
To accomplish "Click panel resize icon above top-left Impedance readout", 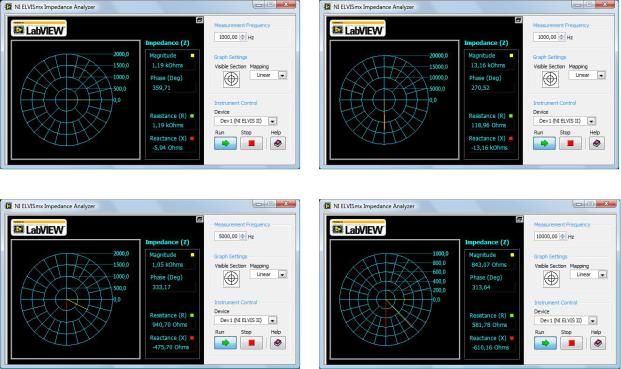I will pos(200,20).
